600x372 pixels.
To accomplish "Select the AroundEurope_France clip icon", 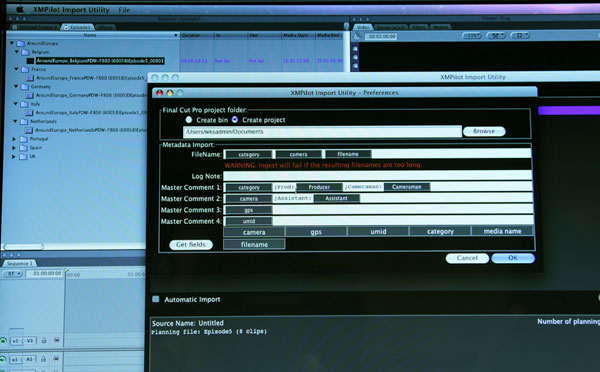I will [30, 78].
